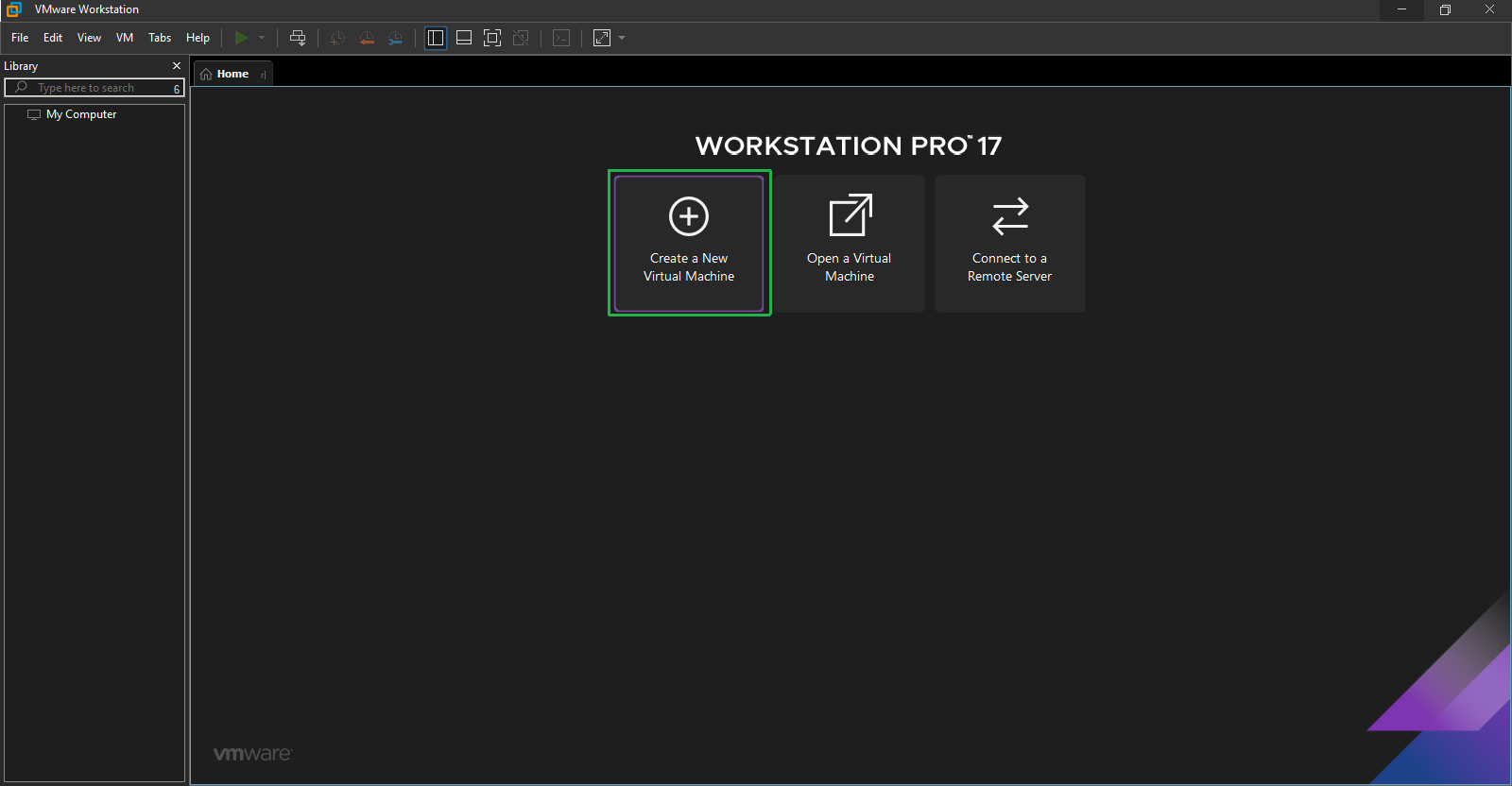The image size is (1512, 786).
Task: Expand the power options dropdown arrow
Action: [x=262, y=38]
